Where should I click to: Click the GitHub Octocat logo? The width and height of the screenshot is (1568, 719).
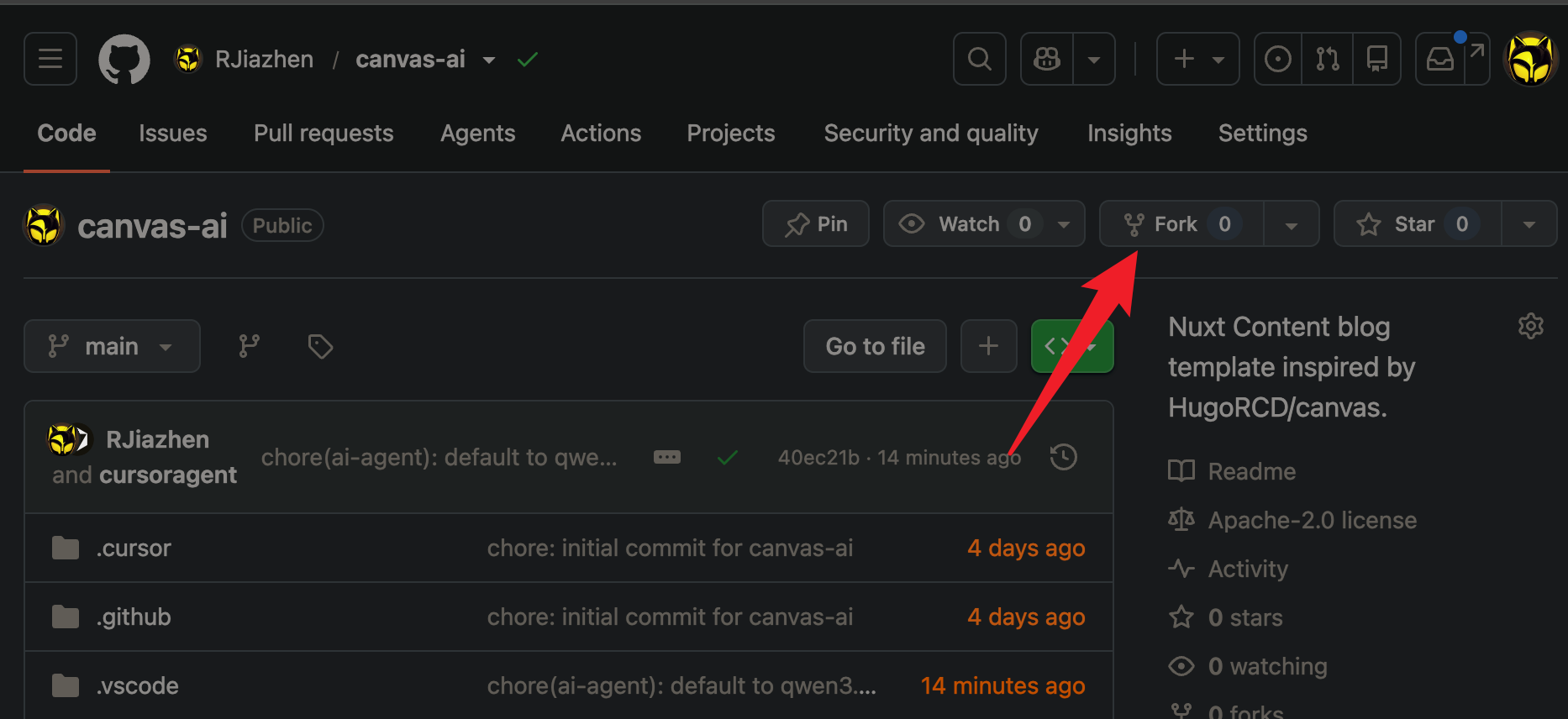pyautogui.click(x=124, y=59)
